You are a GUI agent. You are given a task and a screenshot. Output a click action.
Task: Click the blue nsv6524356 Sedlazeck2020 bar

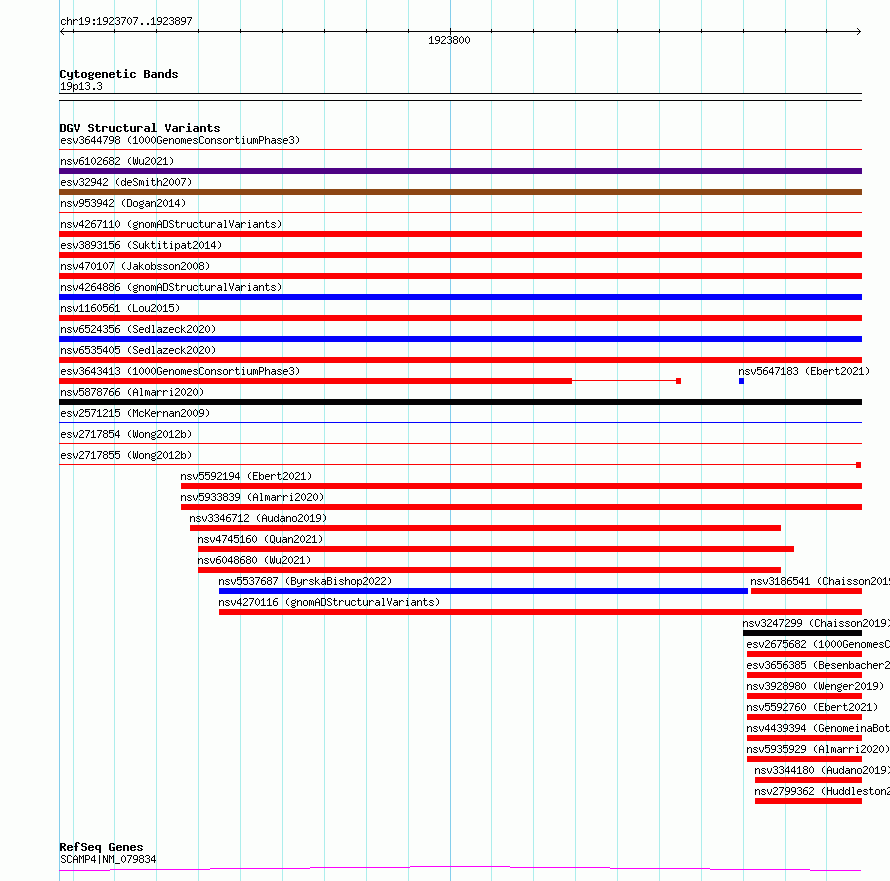click(x=460, y=339)
